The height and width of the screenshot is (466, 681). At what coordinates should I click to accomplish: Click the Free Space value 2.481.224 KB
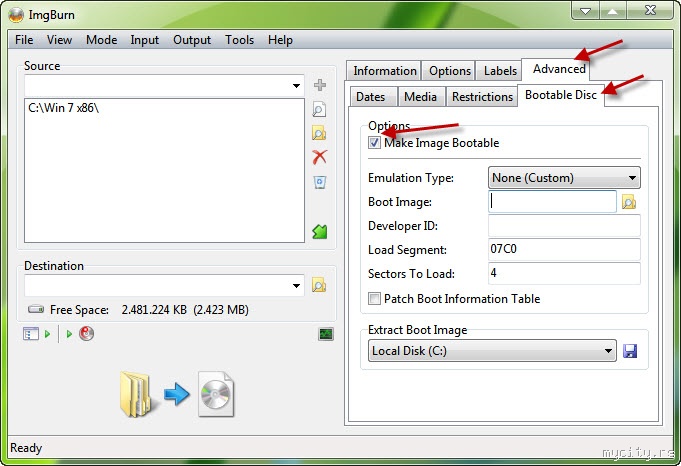click(154, 310)
